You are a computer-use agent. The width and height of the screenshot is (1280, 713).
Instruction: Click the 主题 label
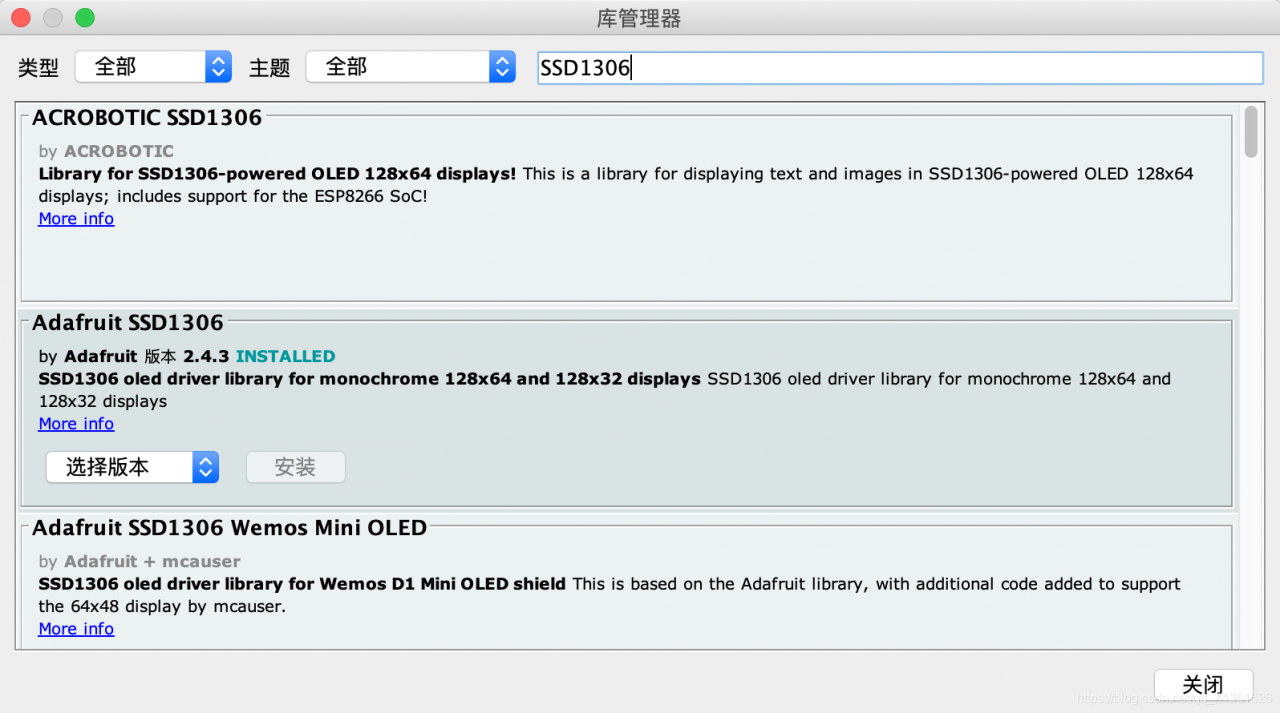(x=270, y=68)
